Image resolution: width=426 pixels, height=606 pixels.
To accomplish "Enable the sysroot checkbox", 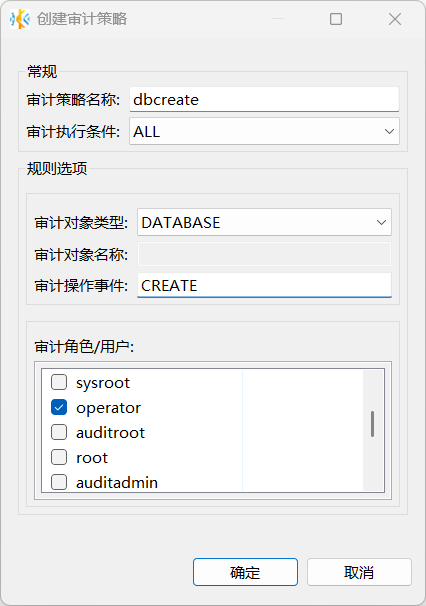I will 59,383.
